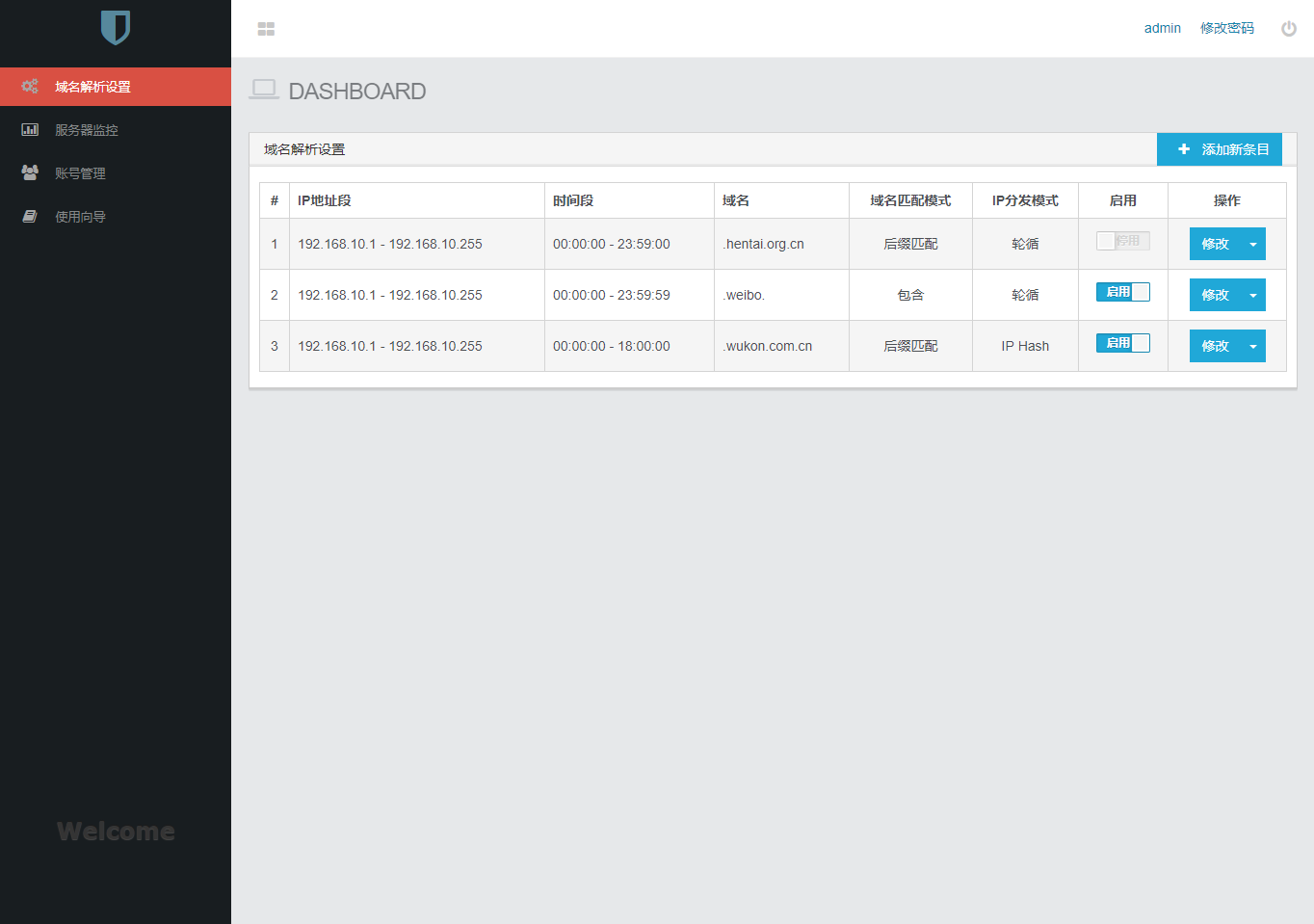Click the users icon beside 账号管理
Screen dimensions: 1314x924
[x=30, y=172]
